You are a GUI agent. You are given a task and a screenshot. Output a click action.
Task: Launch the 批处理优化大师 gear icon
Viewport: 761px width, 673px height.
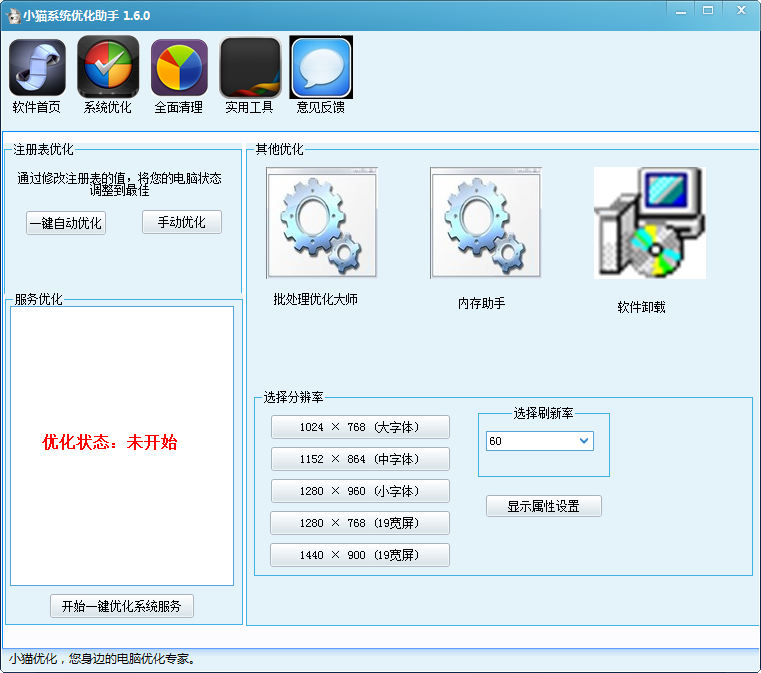coord(321,223)
